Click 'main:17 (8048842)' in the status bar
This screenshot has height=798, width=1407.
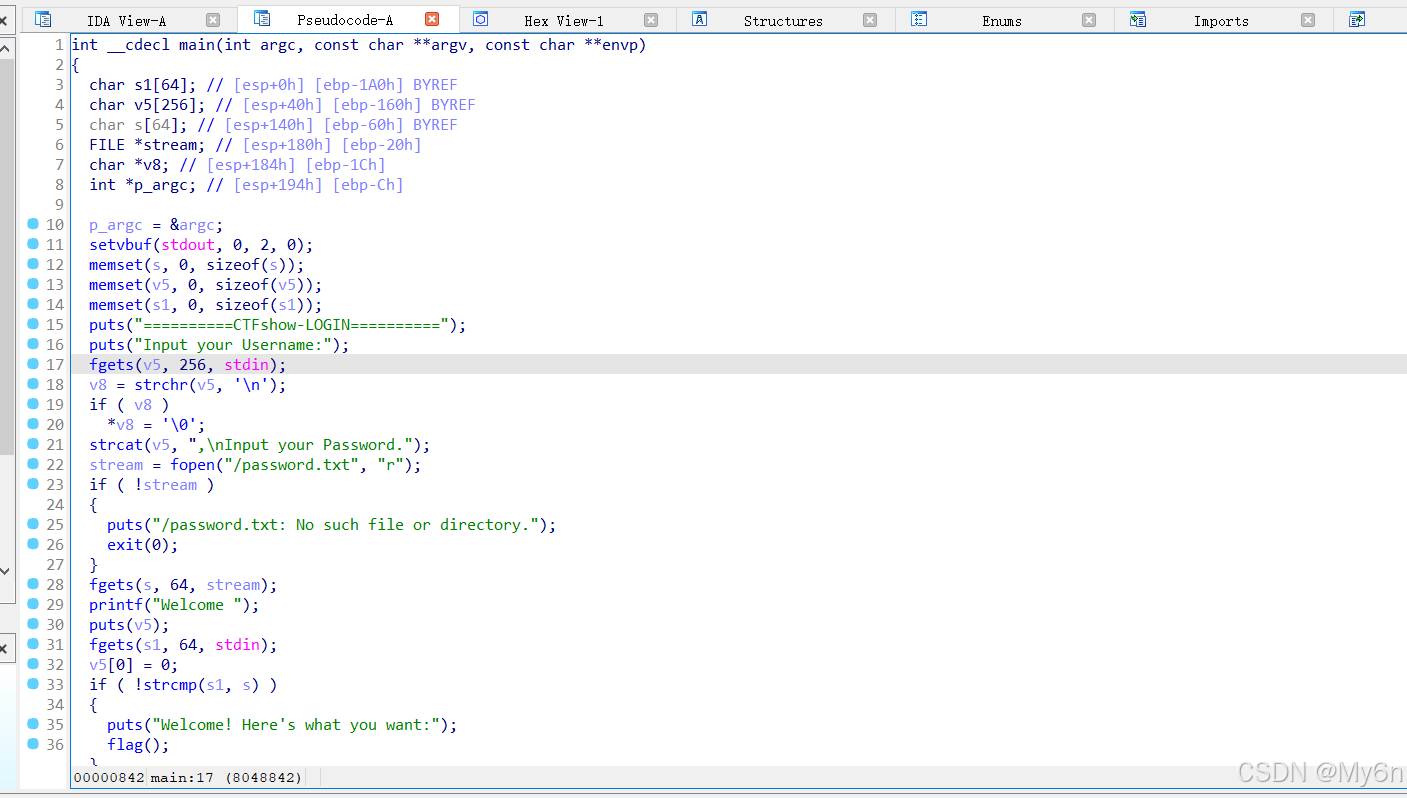click(226, 777)
